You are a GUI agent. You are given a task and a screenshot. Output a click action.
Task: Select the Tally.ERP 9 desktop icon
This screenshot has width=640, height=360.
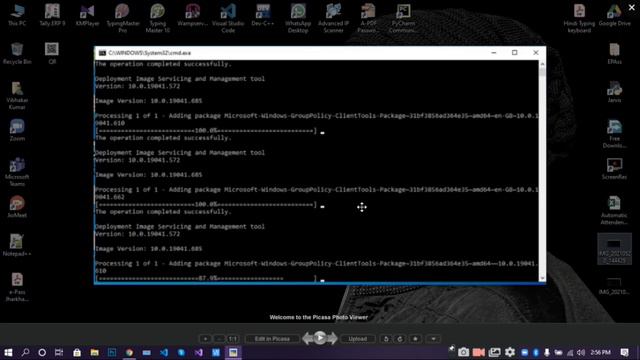(52, 16)
